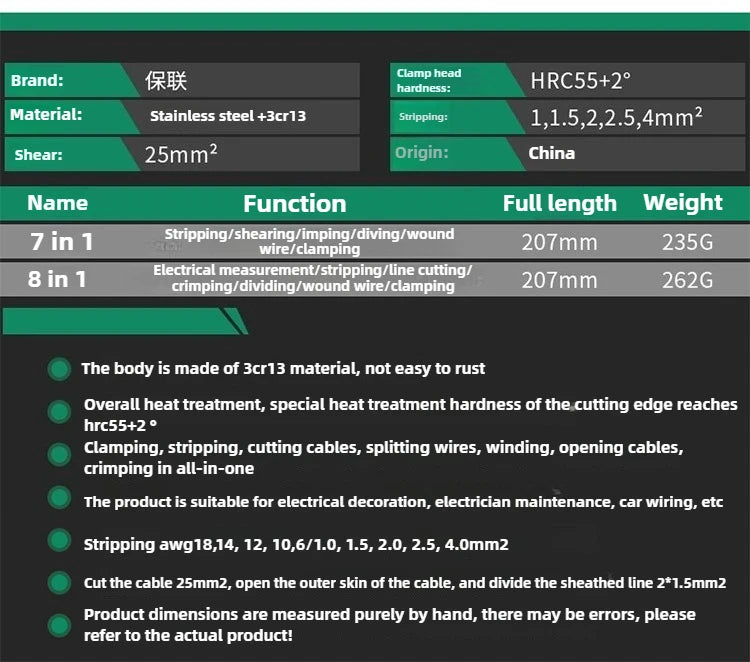Click the "Stainless steel +3cr13" material value
750x662 pixels.
coord(228,116)
